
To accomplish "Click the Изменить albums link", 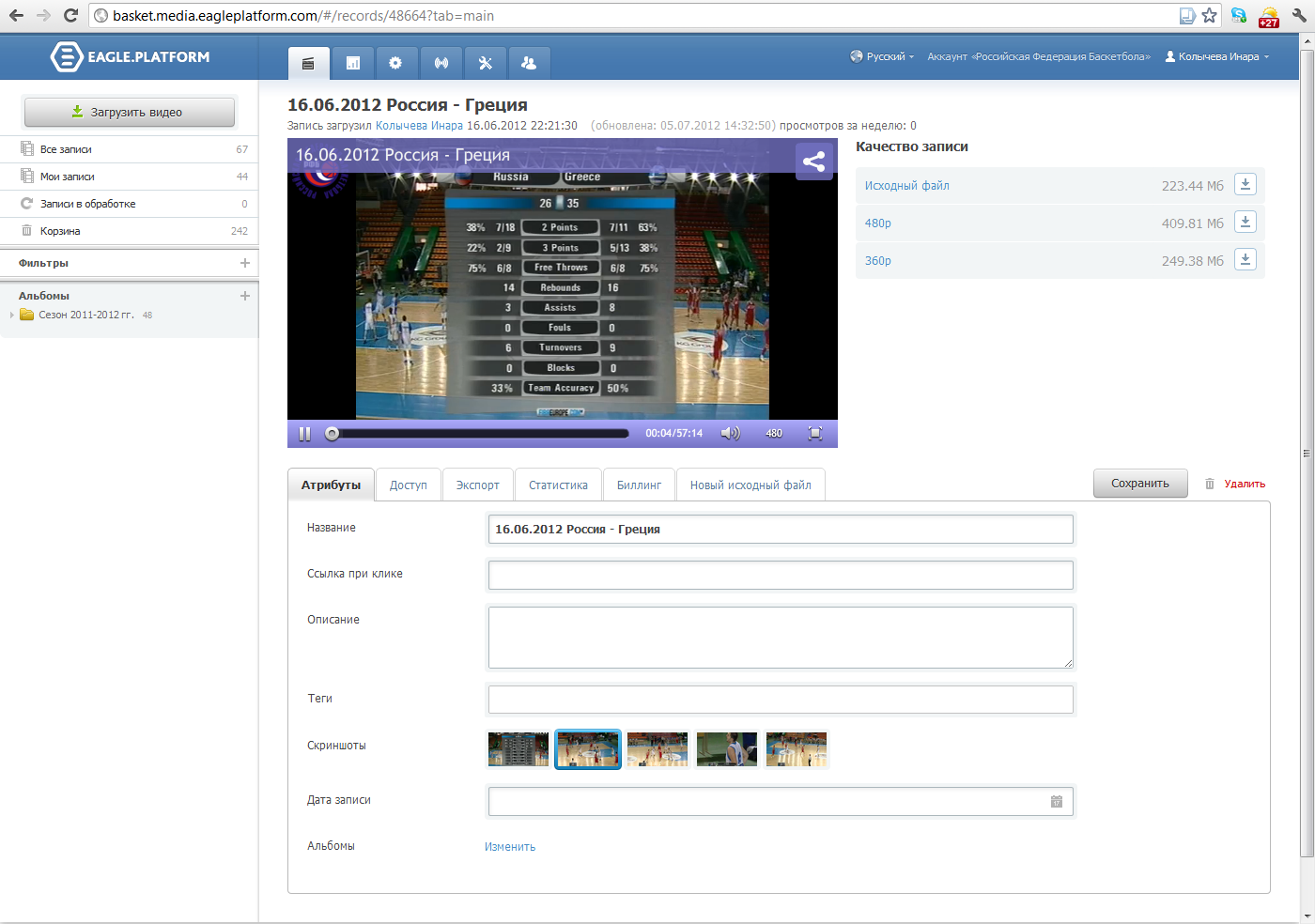I will [x=510, y=847].
